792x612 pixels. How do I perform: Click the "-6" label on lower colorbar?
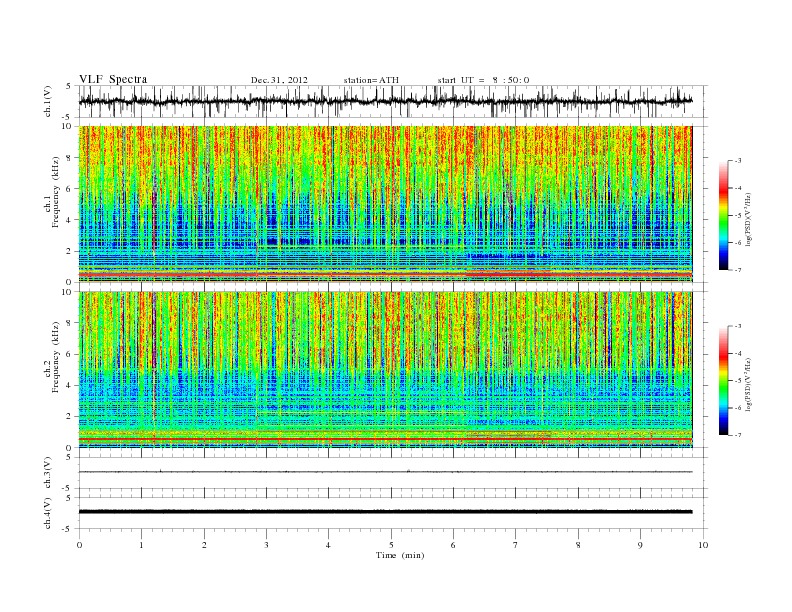tap(738, 408)
